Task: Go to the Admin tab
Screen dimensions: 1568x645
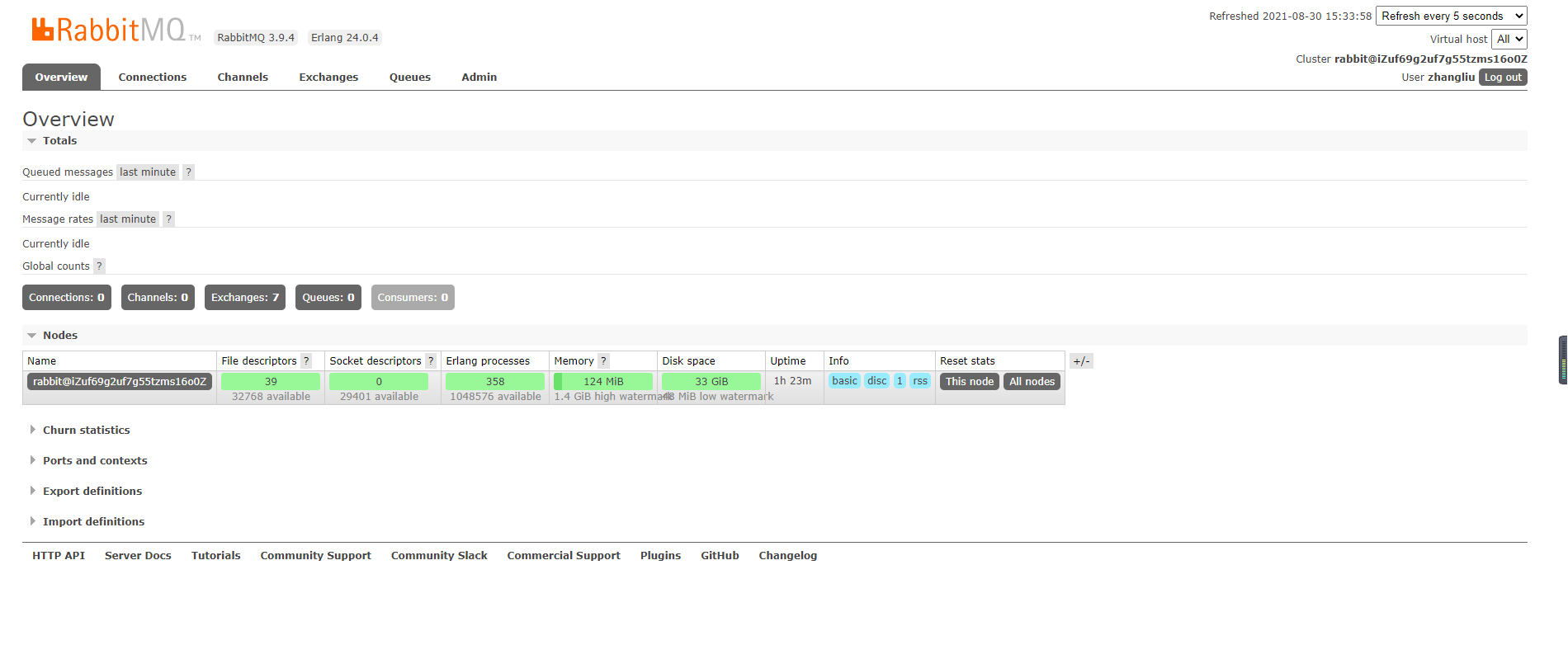Action: 479,77
